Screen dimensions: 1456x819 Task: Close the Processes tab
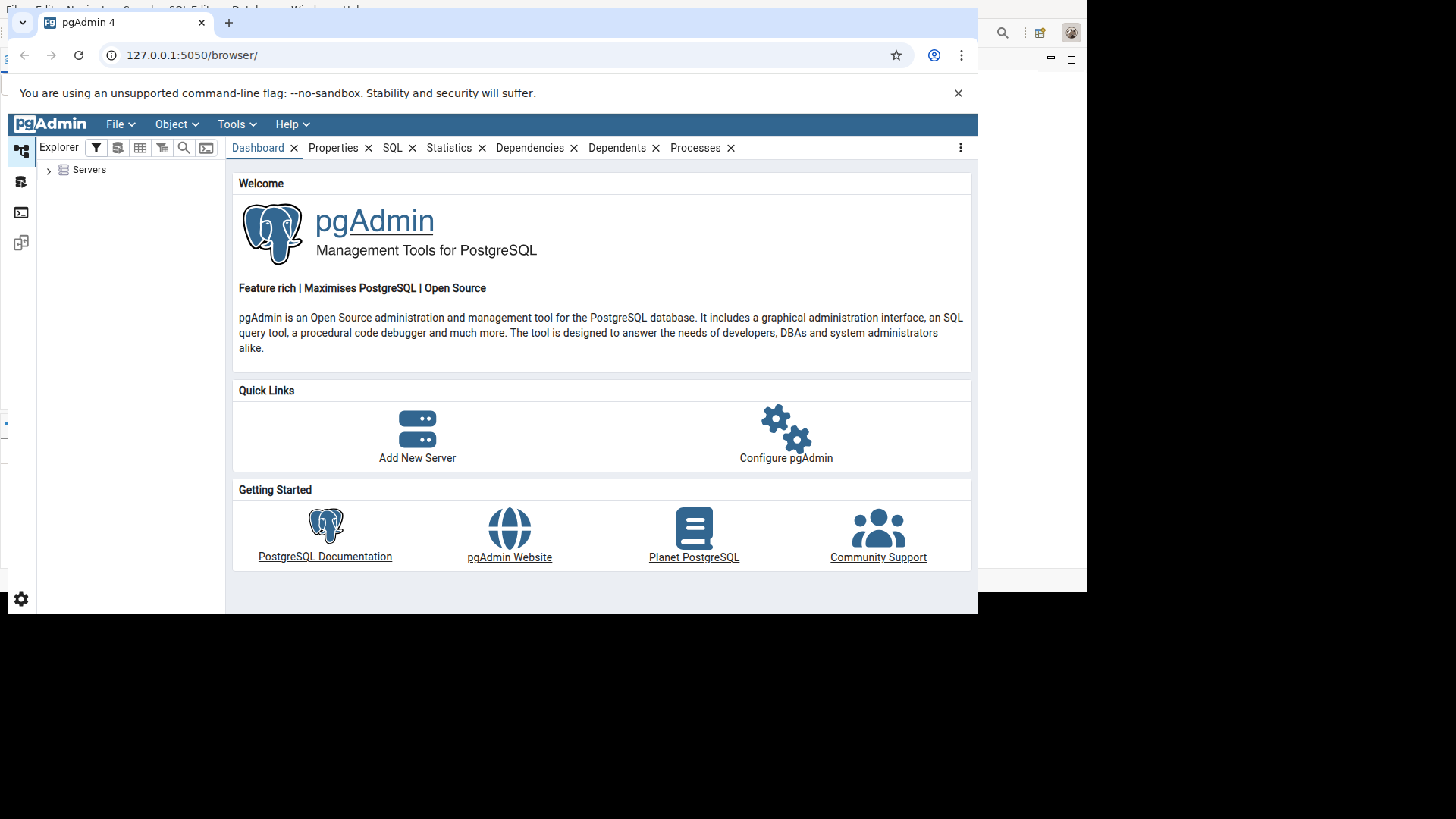pyautogui.click(x=730, y=148)
